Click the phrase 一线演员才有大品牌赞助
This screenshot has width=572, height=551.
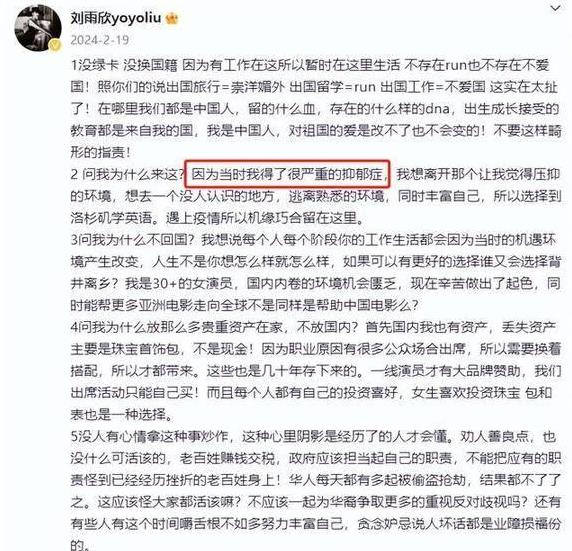point(446,371)
